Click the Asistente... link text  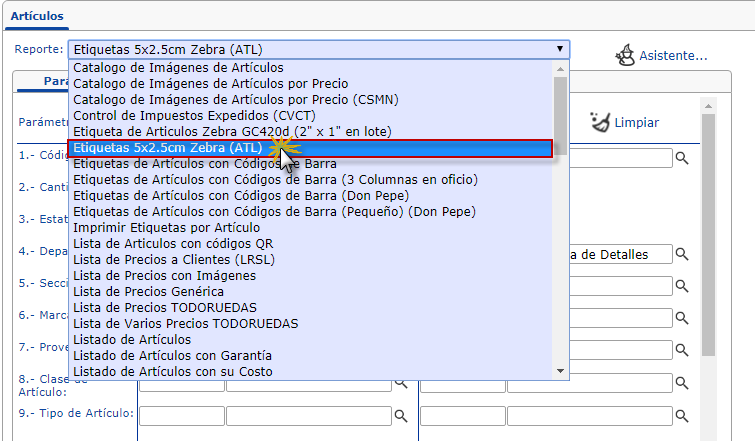pos(673,55)
